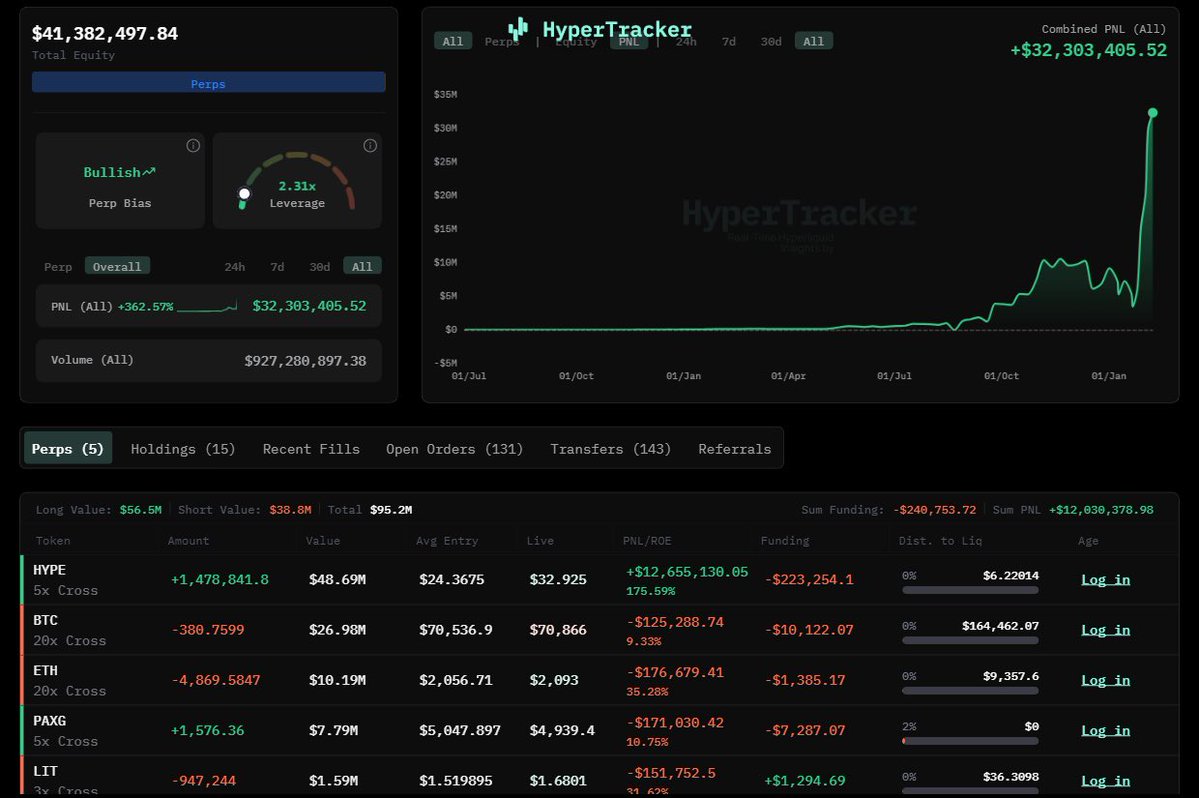
Task: Click Log in link for HYPE row
Action: (1105, 579)
